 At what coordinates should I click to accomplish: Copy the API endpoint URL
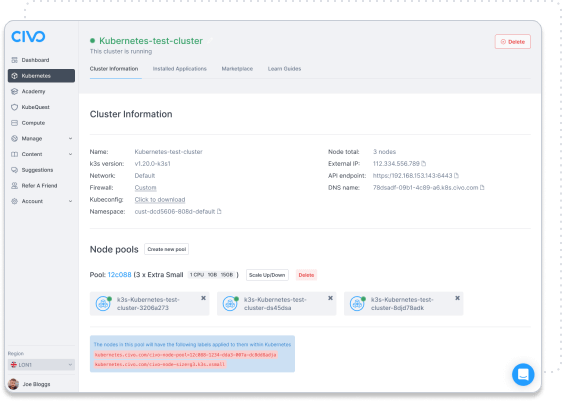(x=456, y=176)
